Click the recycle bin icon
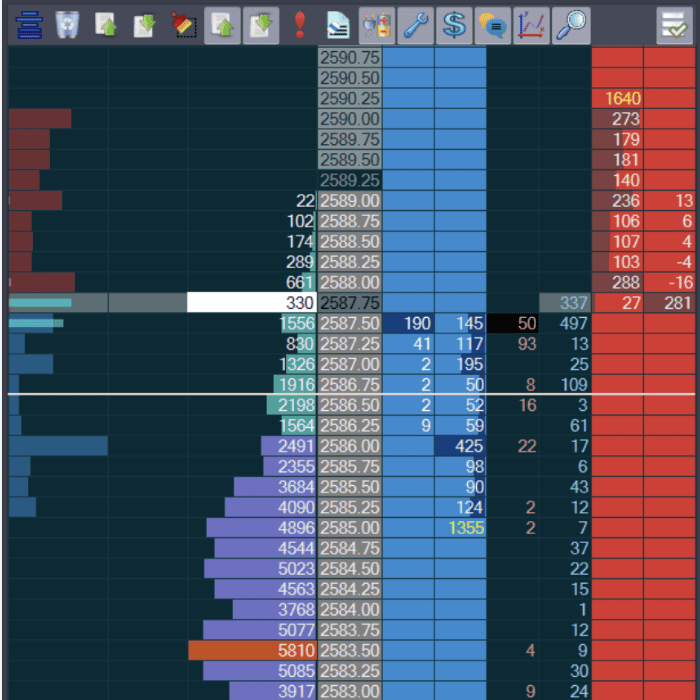Image resolution: width=700 pixels, height=700 pixels. pyautogui.click(x=66, y=25)
